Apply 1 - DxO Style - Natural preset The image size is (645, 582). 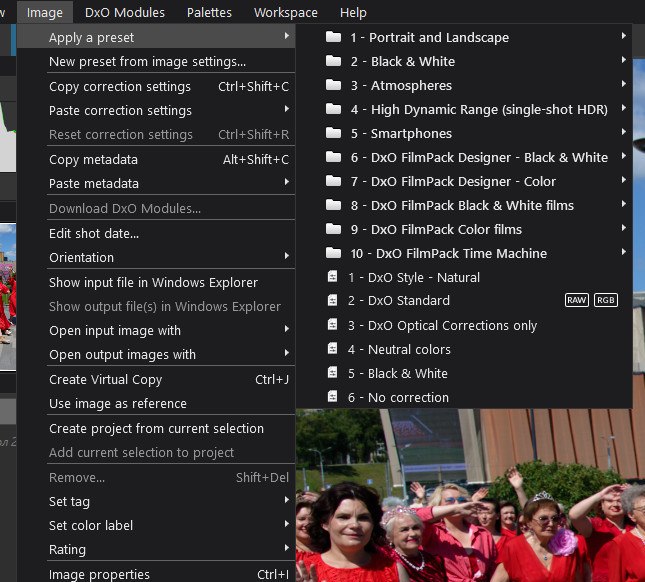pyautogui.click(x=464, y=277)
